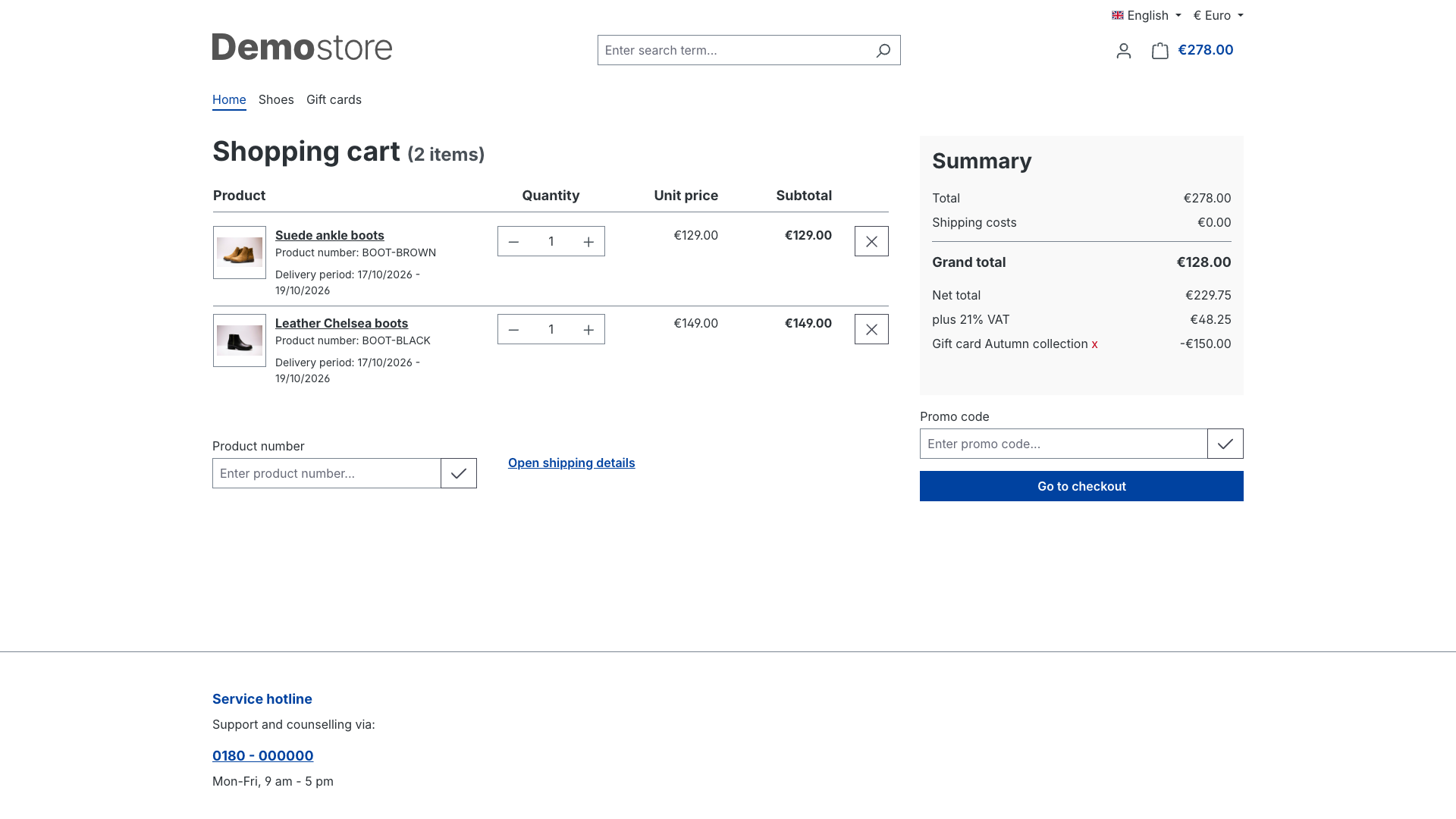Open the English language dropdown
Screen dimensions: 1456x819
point(1147,15)
